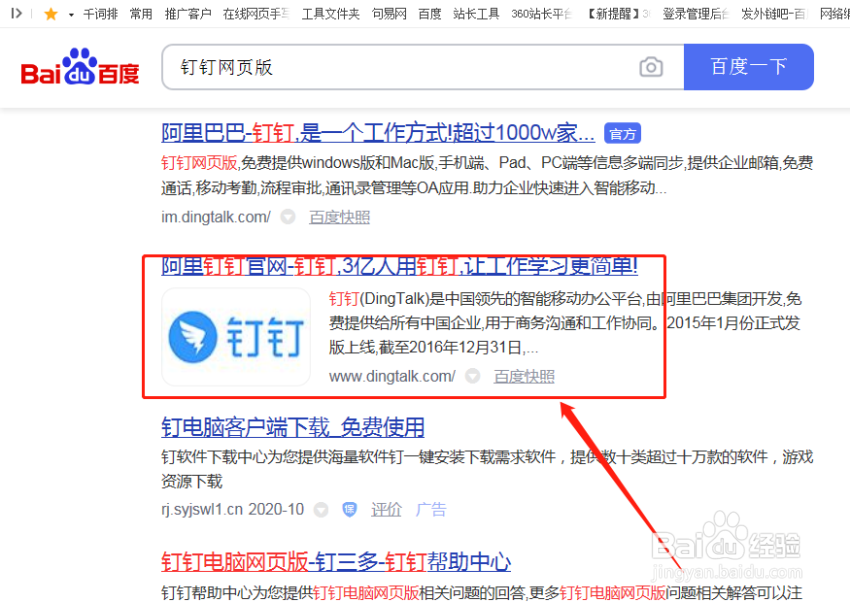Click the camera icon for image search
Screen dimensions: 850x602
(651, 67)
